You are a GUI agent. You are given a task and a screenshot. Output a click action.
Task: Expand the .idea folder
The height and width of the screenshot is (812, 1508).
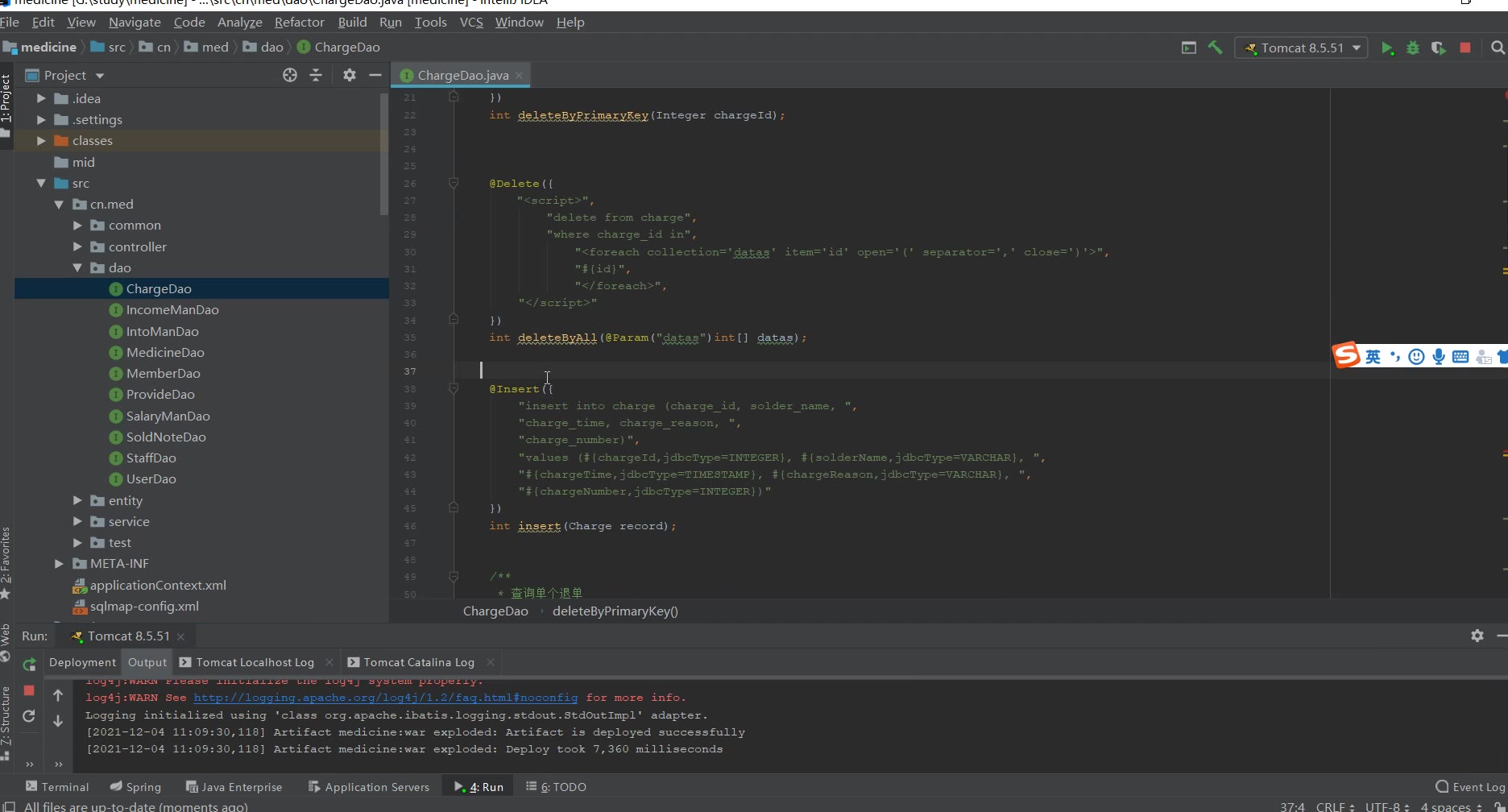click(41, 98)
